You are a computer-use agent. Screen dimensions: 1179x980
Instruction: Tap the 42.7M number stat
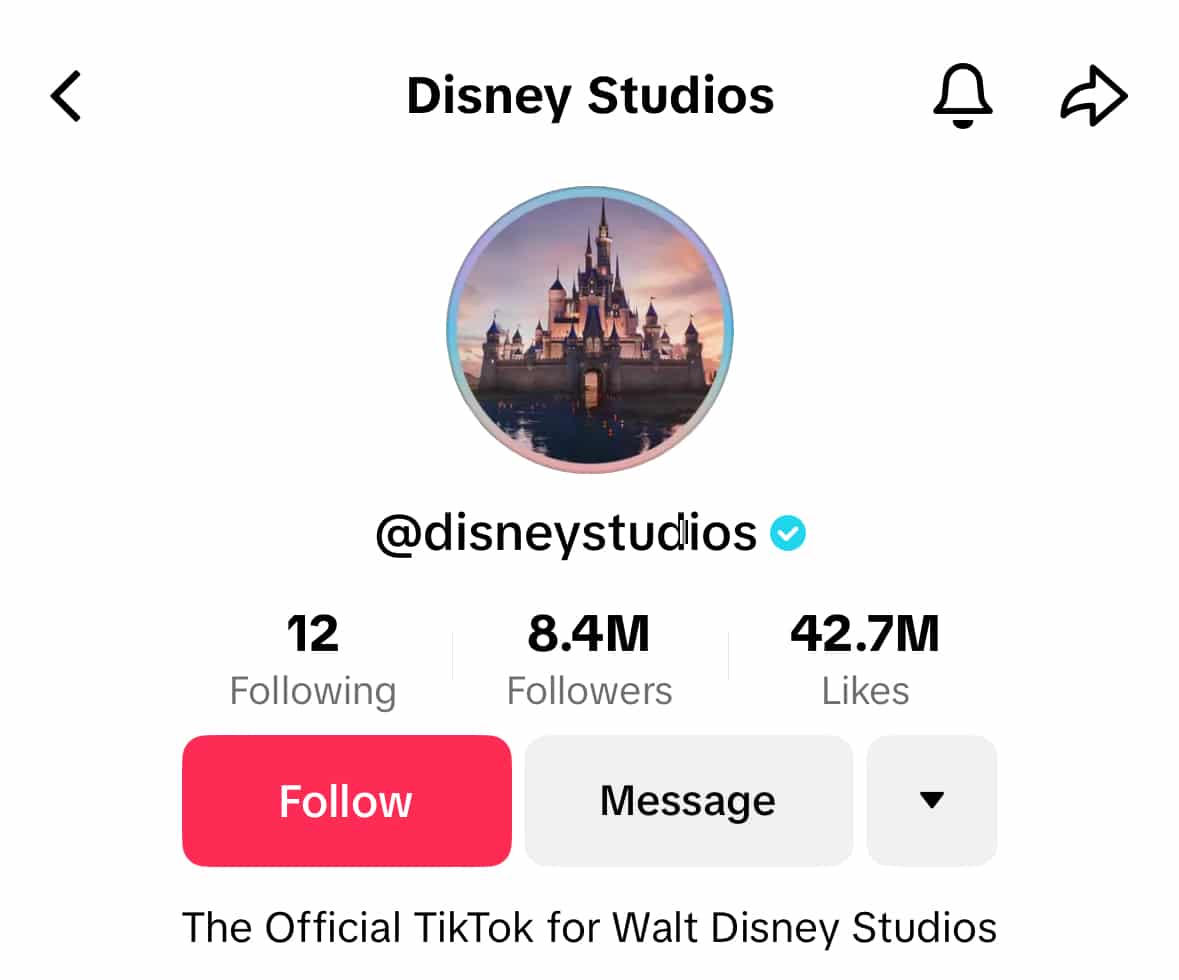(865, 634)
